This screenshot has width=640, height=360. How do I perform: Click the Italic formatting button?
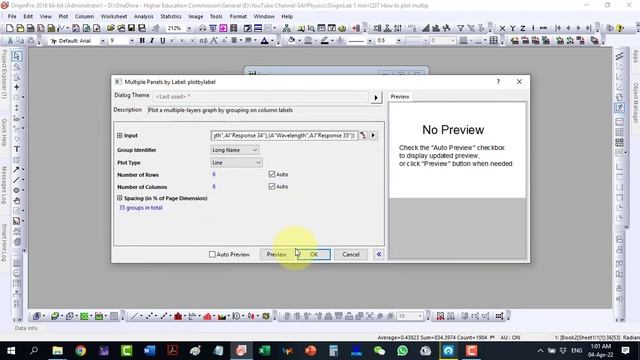[x=152, y=40]
